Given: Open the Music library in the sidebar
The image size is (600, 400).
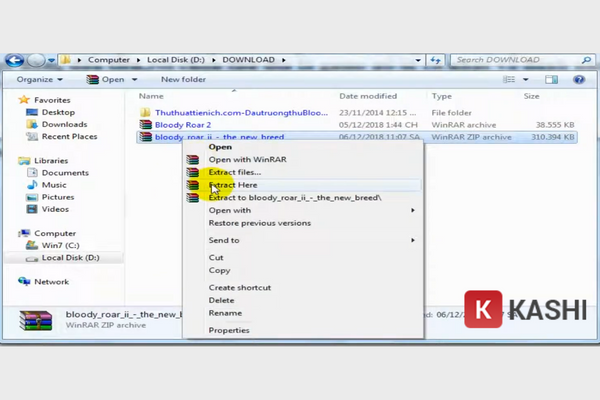Looking at the screenshot, I should 54,185.
